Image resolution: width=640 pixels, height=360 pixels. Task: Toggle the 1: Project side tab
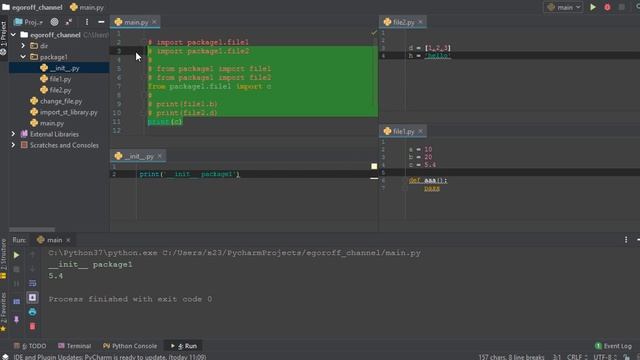(3, 38)
